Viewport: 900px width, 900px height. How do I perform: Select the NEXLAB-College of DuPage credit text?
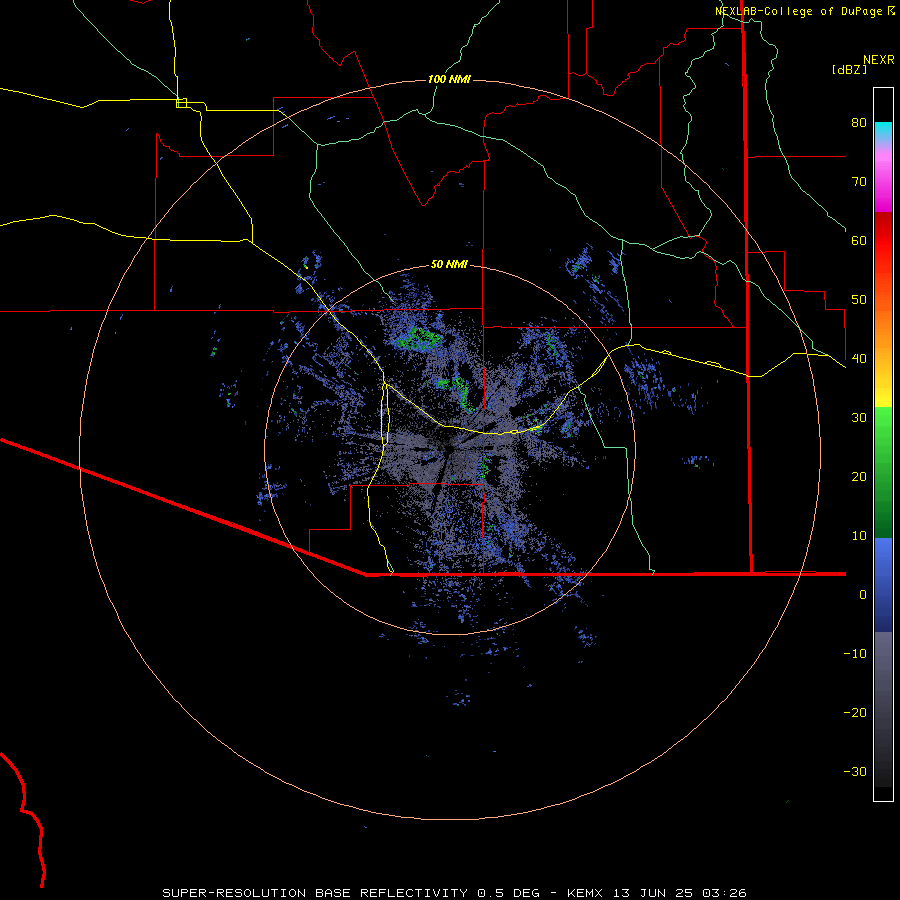[798, 11]
